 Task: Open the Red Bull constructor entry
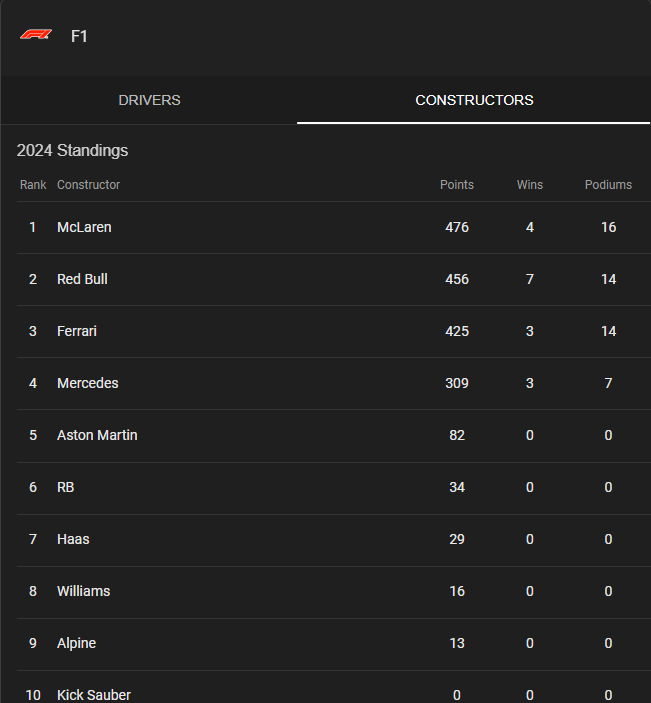click(334, 279)
